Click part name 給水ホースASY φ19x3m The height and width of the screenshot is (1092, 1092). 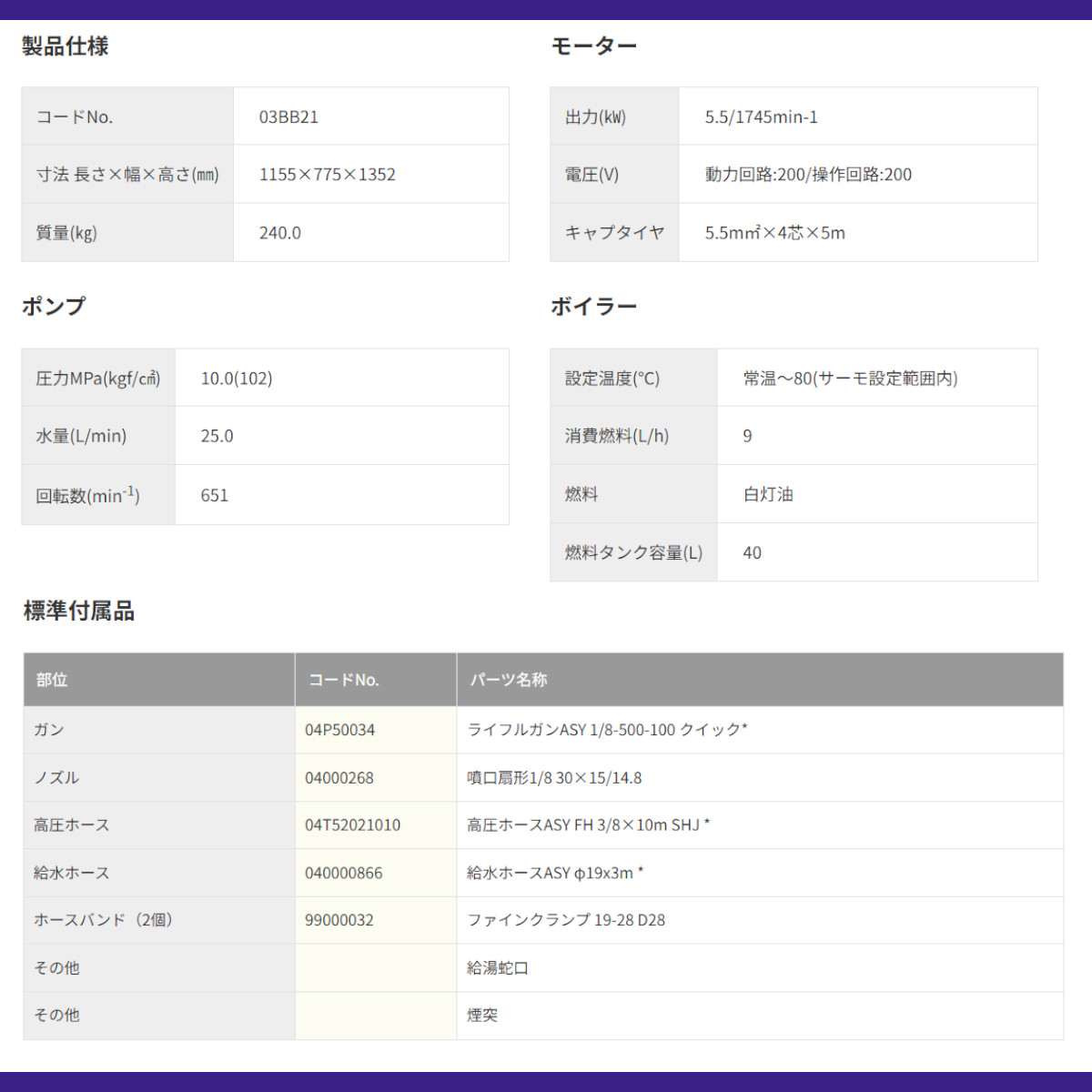coord(550,873)
